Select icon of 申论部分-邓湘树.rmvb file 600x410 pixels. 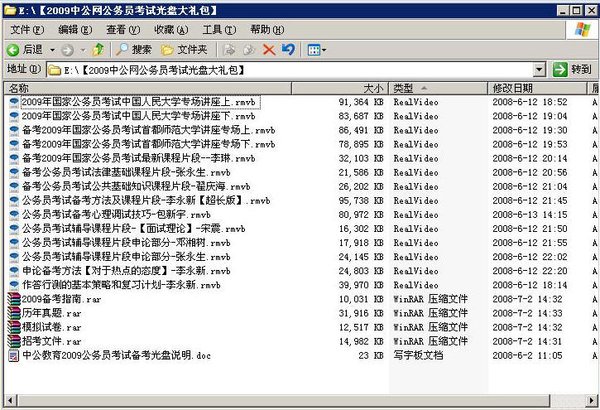pos(14,243)
